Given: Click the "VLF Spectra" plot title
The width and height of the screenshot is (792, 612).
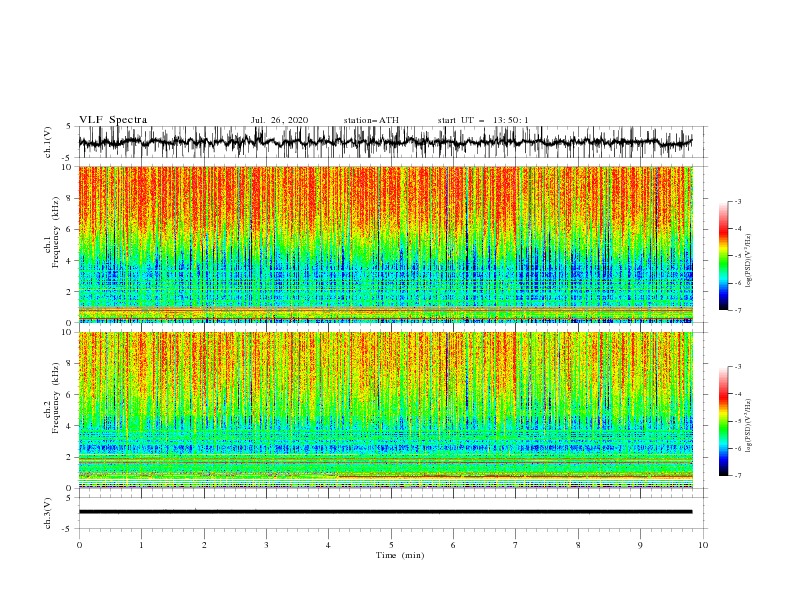Looking at the screenshot, I should (113, 120).
